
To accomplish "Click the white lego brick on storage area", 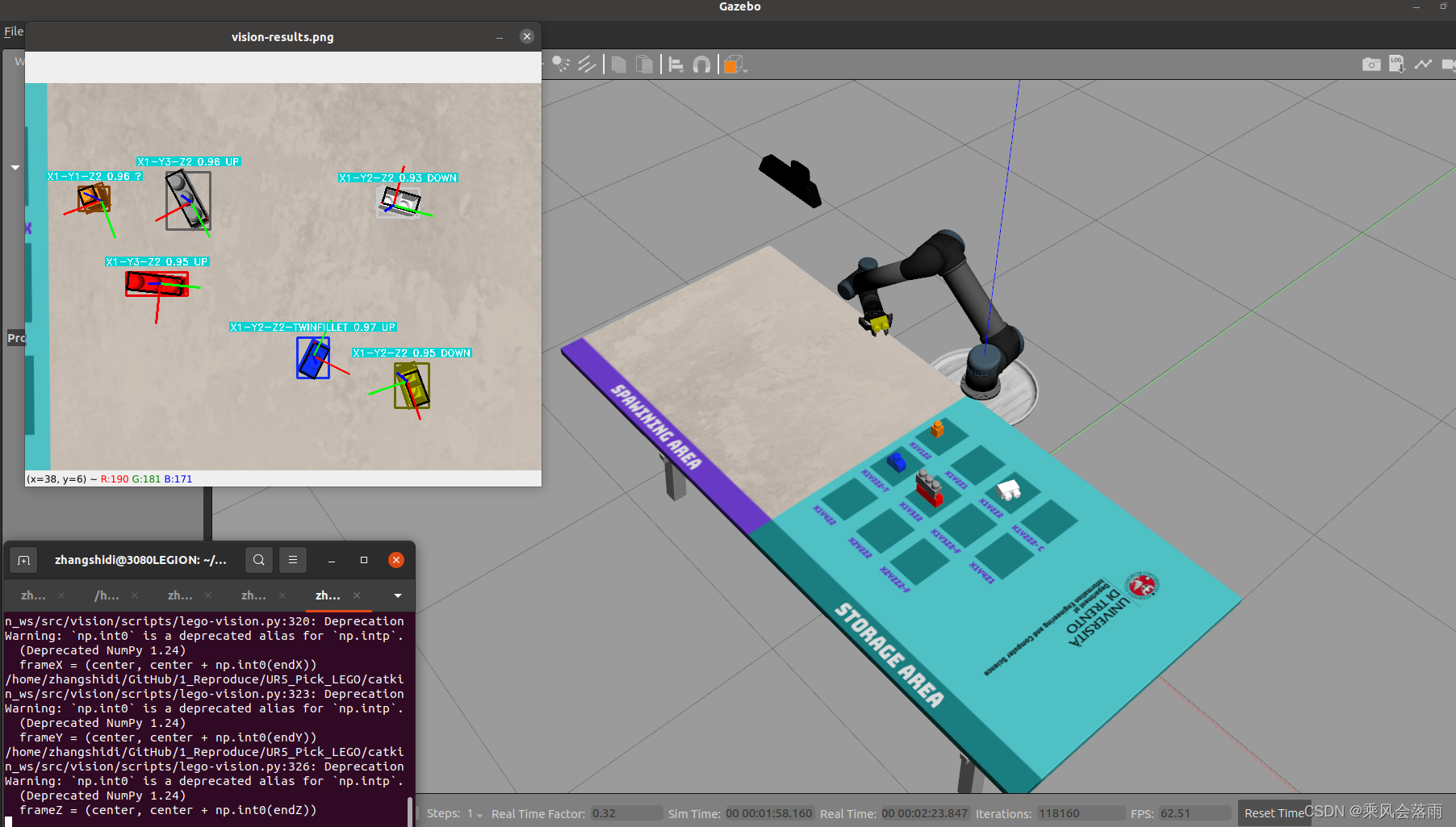I will pos(1009,489).
